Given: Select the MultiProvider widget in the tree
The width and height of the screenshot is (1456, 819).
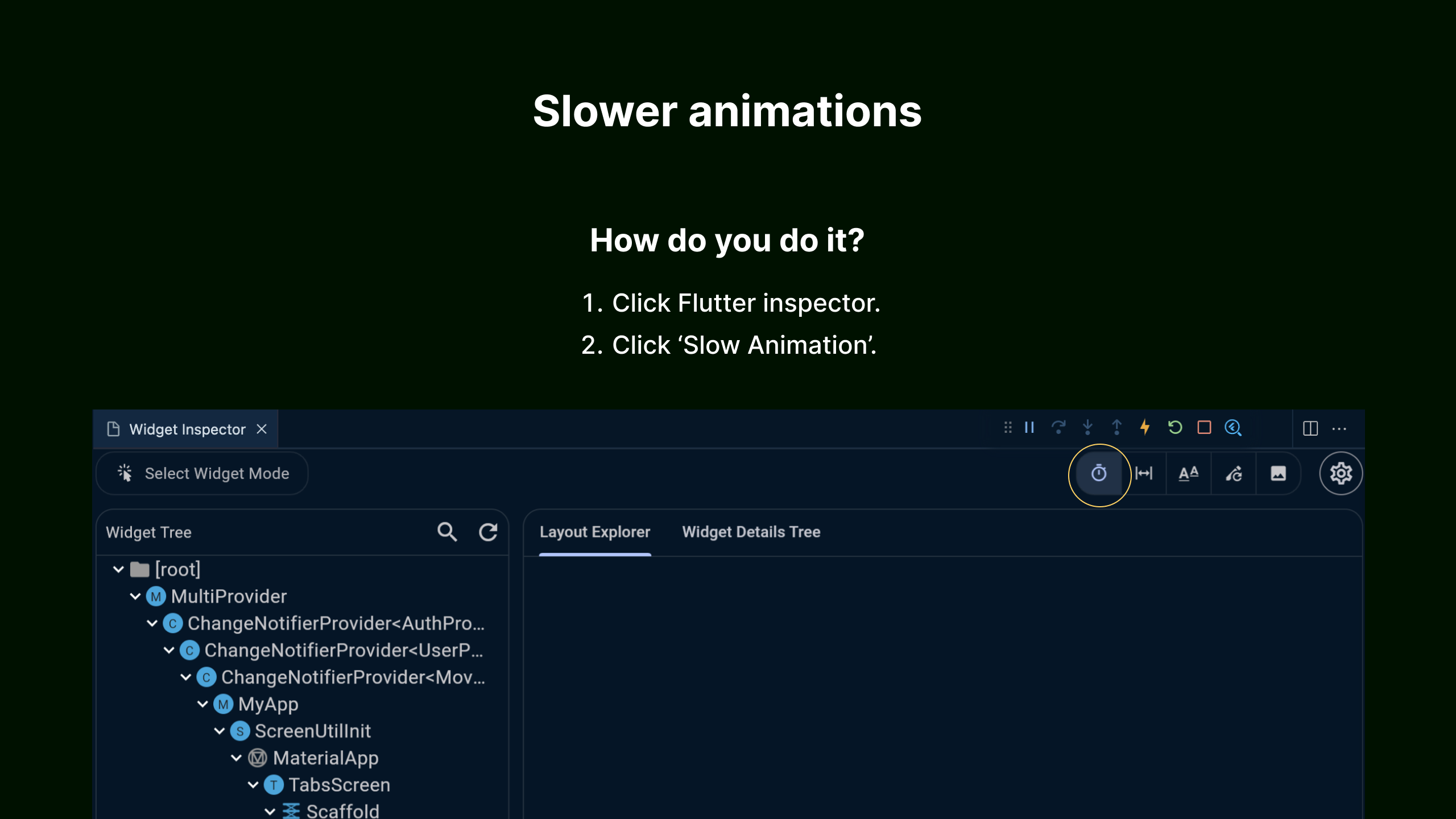Looking at the screenshot, I should tap(228, 596).
